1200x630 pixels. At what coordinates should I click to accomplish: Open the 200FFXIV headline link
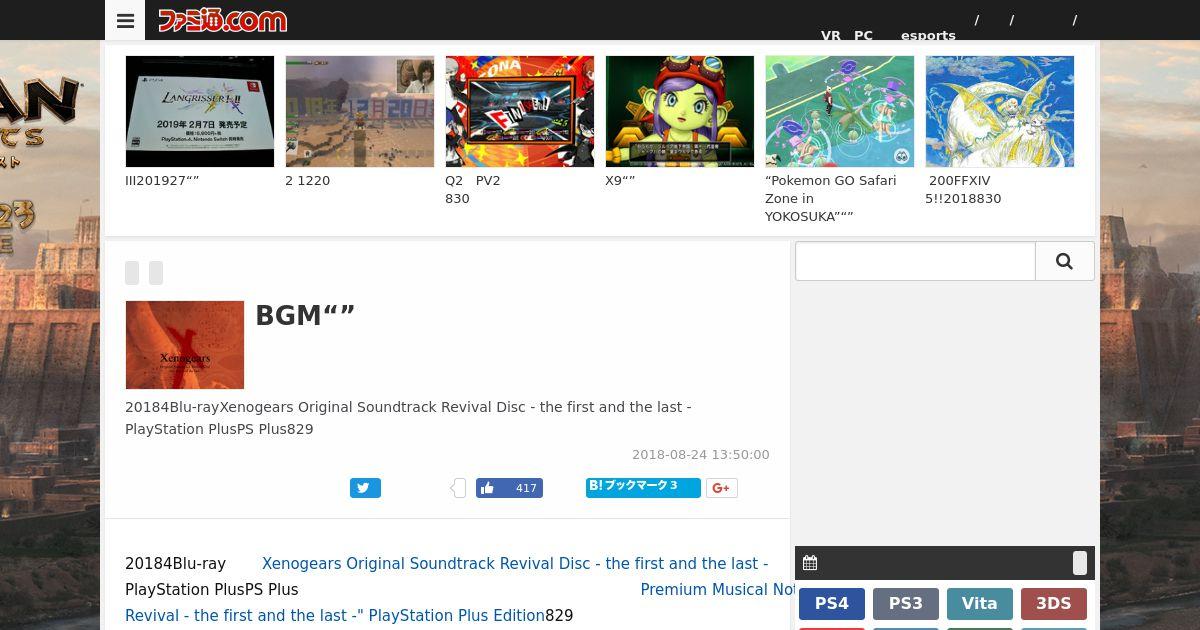coord(963,190)
